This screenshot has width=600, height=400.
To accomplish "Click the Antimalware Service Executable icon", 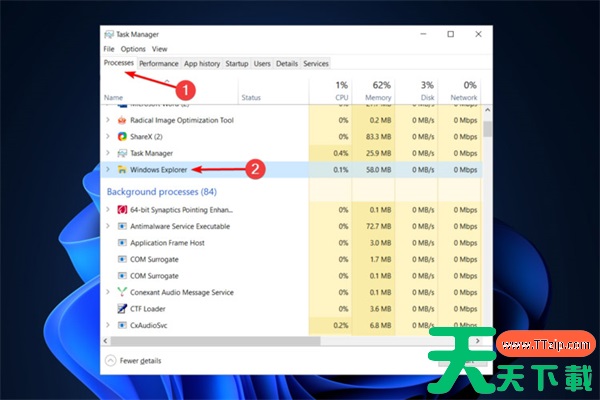I will click(x=121, y=227).
